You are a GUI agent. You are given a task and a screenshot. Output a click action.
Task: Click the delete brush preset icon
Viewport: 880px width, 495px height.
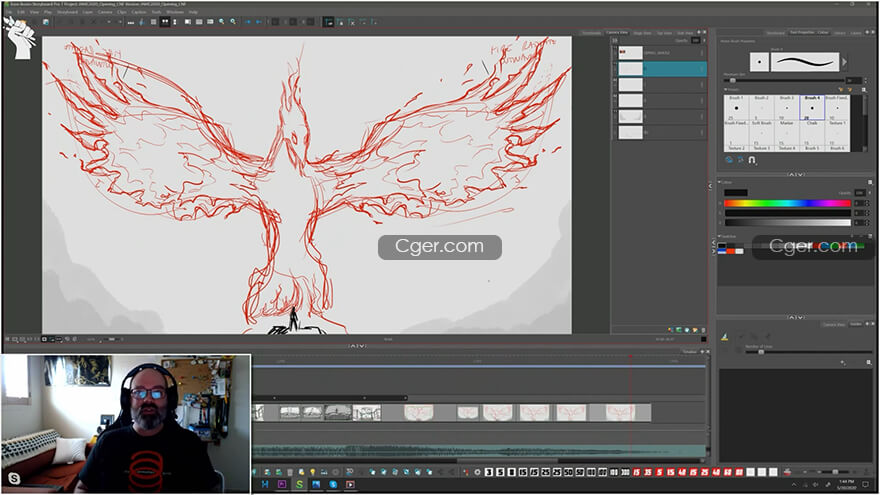pos(849,89)
